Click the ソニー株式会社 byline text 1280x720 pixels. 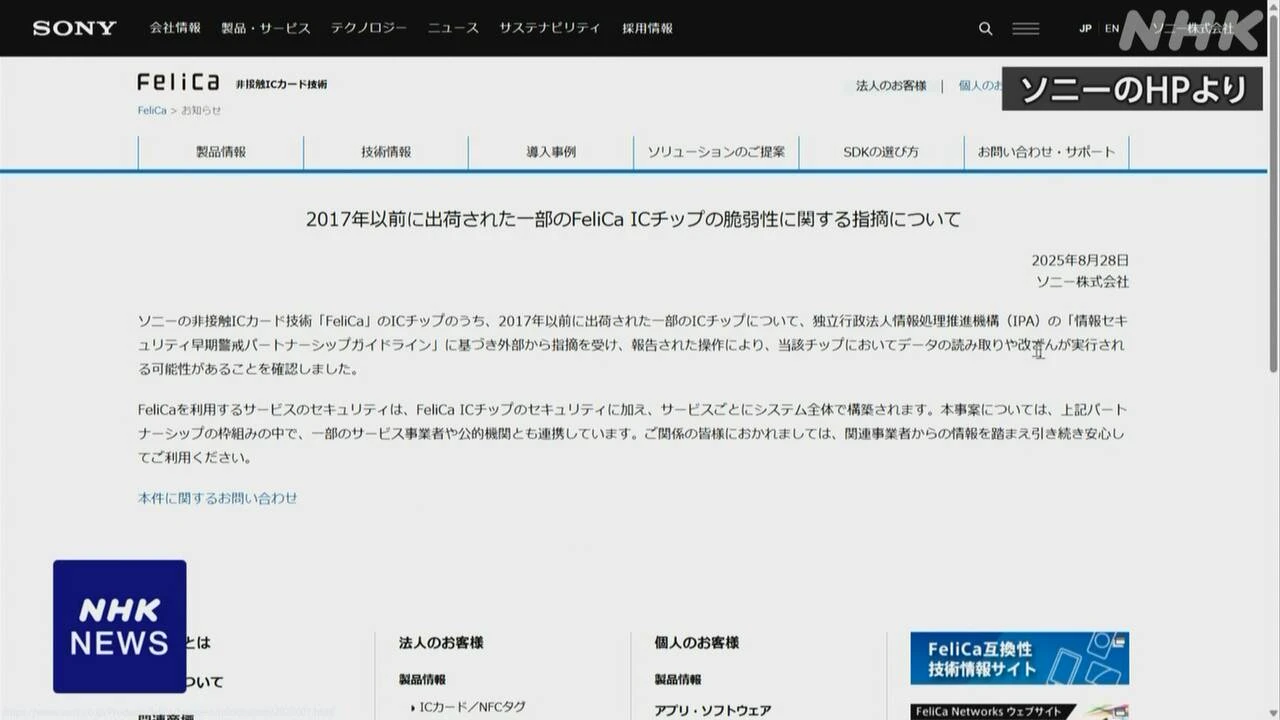[x=1082, y=282]
